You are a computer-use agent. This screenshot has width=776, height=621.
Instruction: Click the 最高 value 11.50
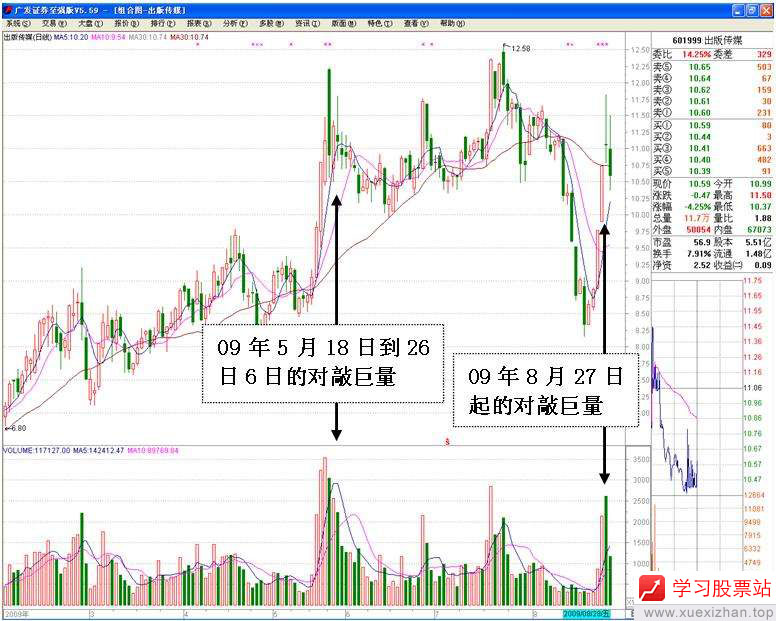[761, 195]
